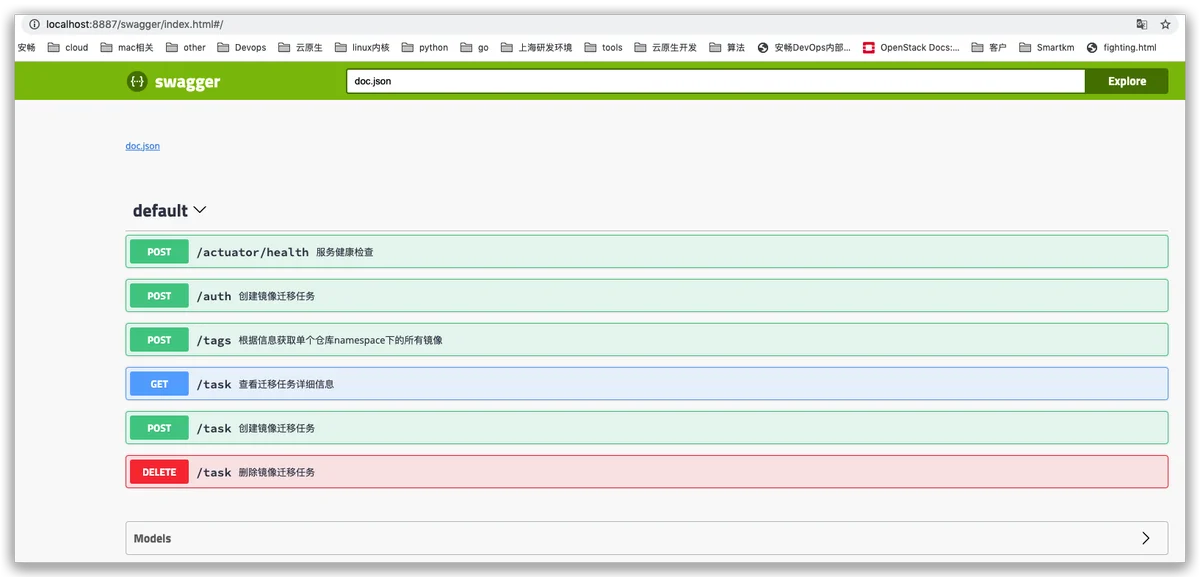Open the python bookmark folder
The image size is (1200, 577).
(425, 47)
